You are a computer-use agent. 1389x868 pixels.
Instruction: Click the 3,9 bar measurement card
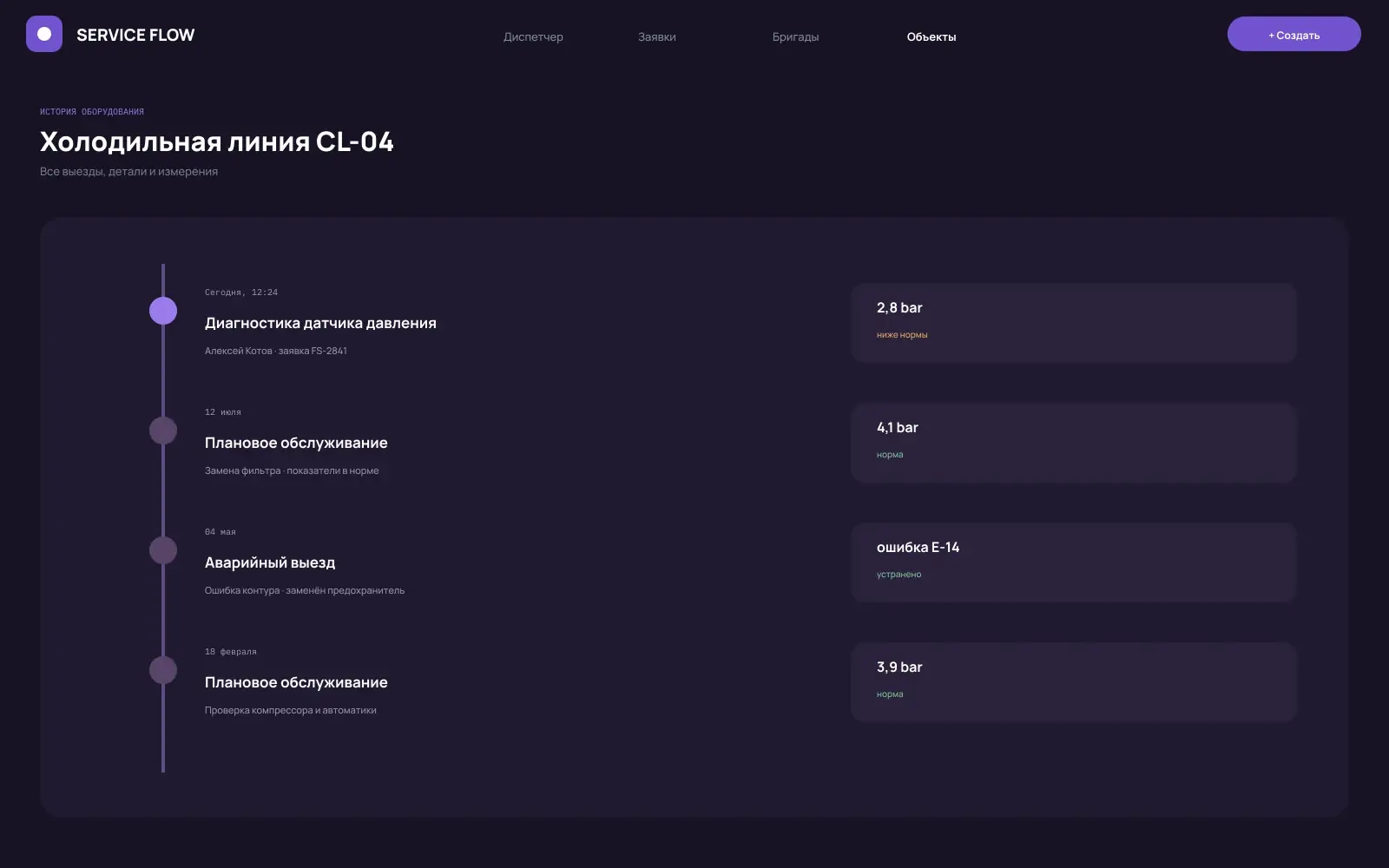coord(1074,682)
